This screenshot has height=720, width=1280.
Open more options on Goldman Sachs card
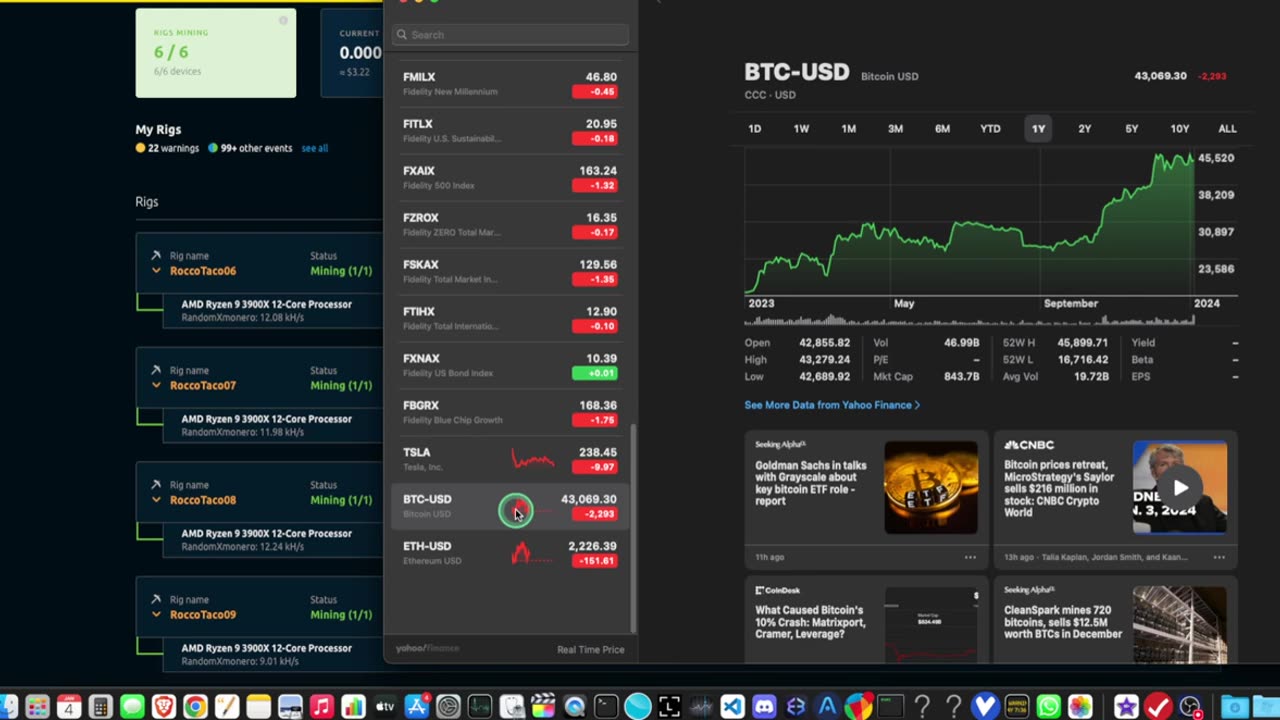tap(970, 557)
